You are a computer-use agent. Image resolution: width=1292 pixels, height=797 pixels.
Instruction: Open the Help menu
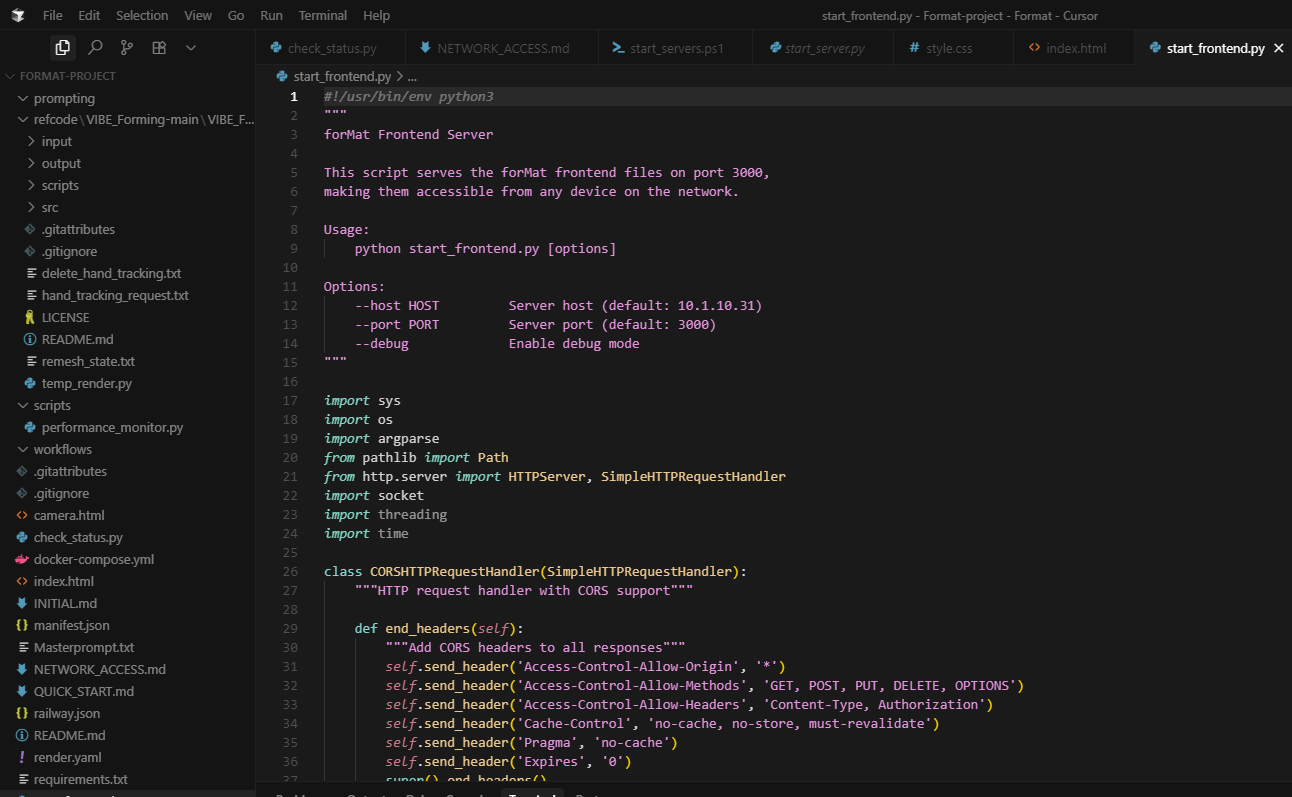click(x=377, y=16)
